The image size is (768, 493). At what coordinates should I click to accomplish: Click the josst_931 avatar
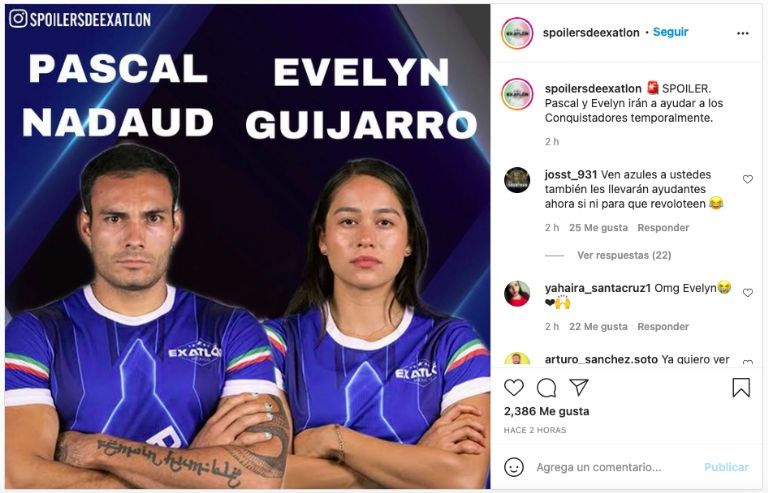coord(517,180)
